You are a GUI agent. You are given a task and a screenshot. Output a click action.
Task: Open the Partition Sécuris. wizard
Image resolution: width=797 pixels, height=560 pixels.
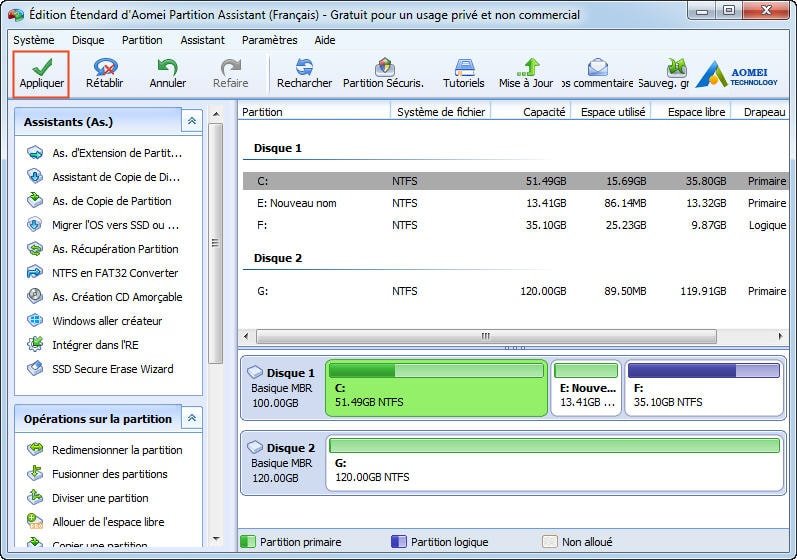pyautogui.click(x=384, y=74)
